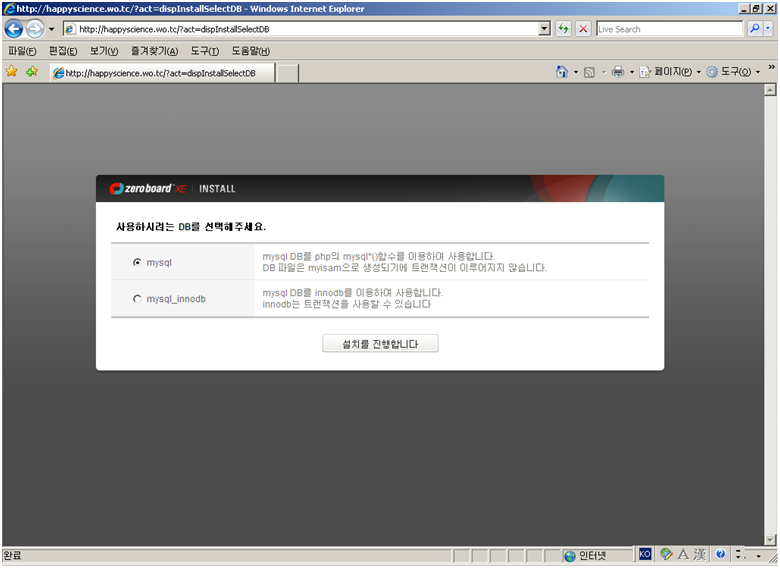Open the 즐겨찾기(A) menu
This screenshot has width=780, height=568.
[154, 51]
